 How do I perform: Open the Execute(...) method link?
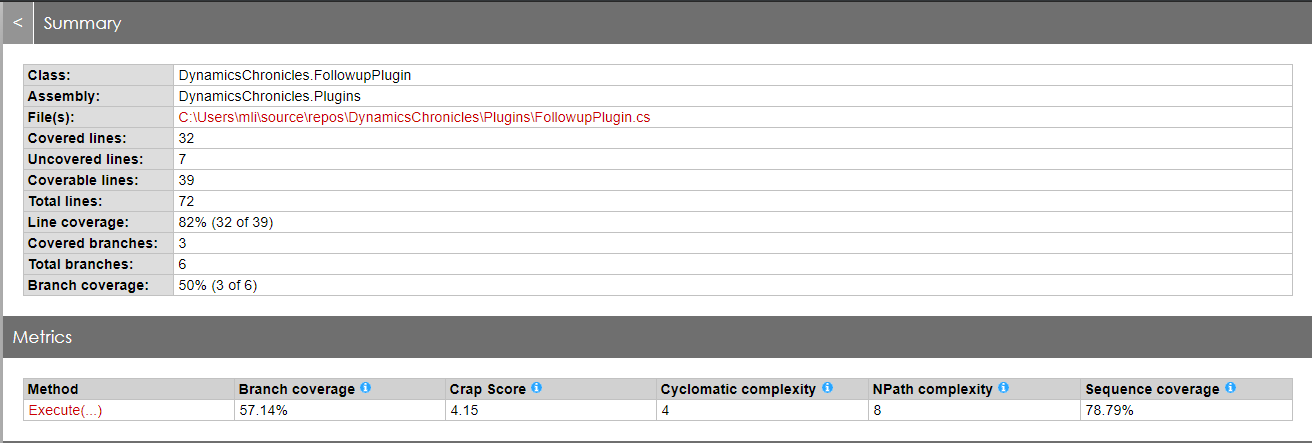coord(65,410)
